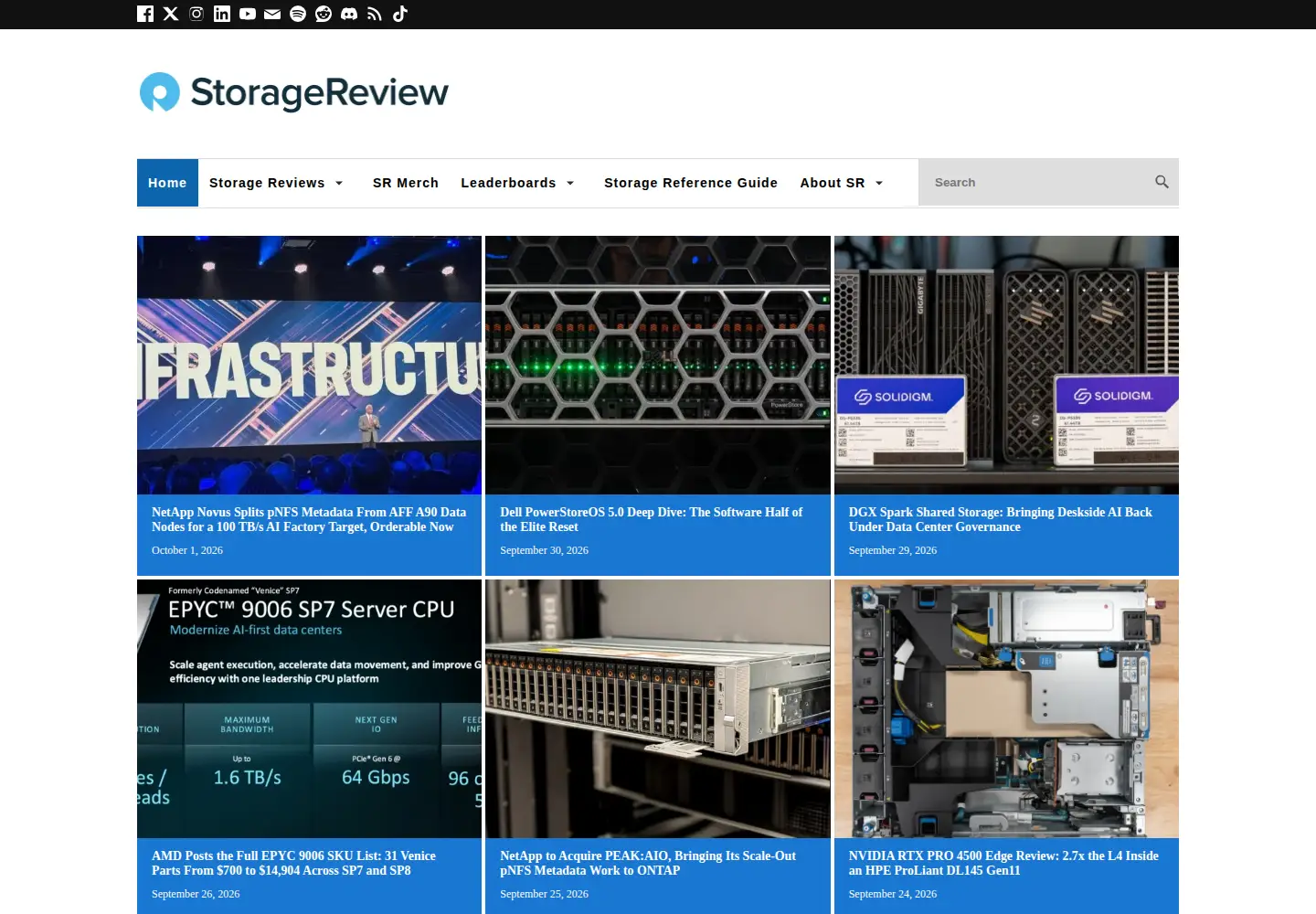Open the Spotify podcast icon
Image resolution: width=1316 pixels, height=914 pixels.
point(298,14)
